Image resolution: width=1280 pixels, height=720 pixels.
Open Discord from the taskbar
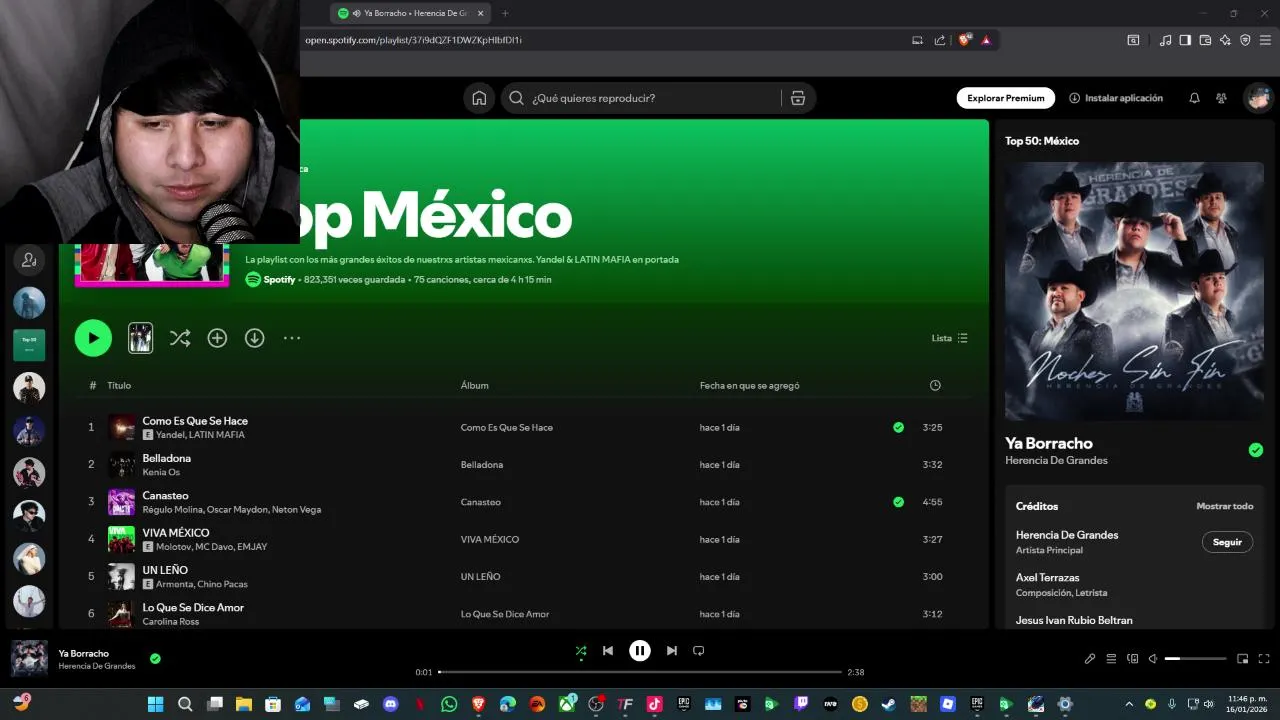point(391,704)
